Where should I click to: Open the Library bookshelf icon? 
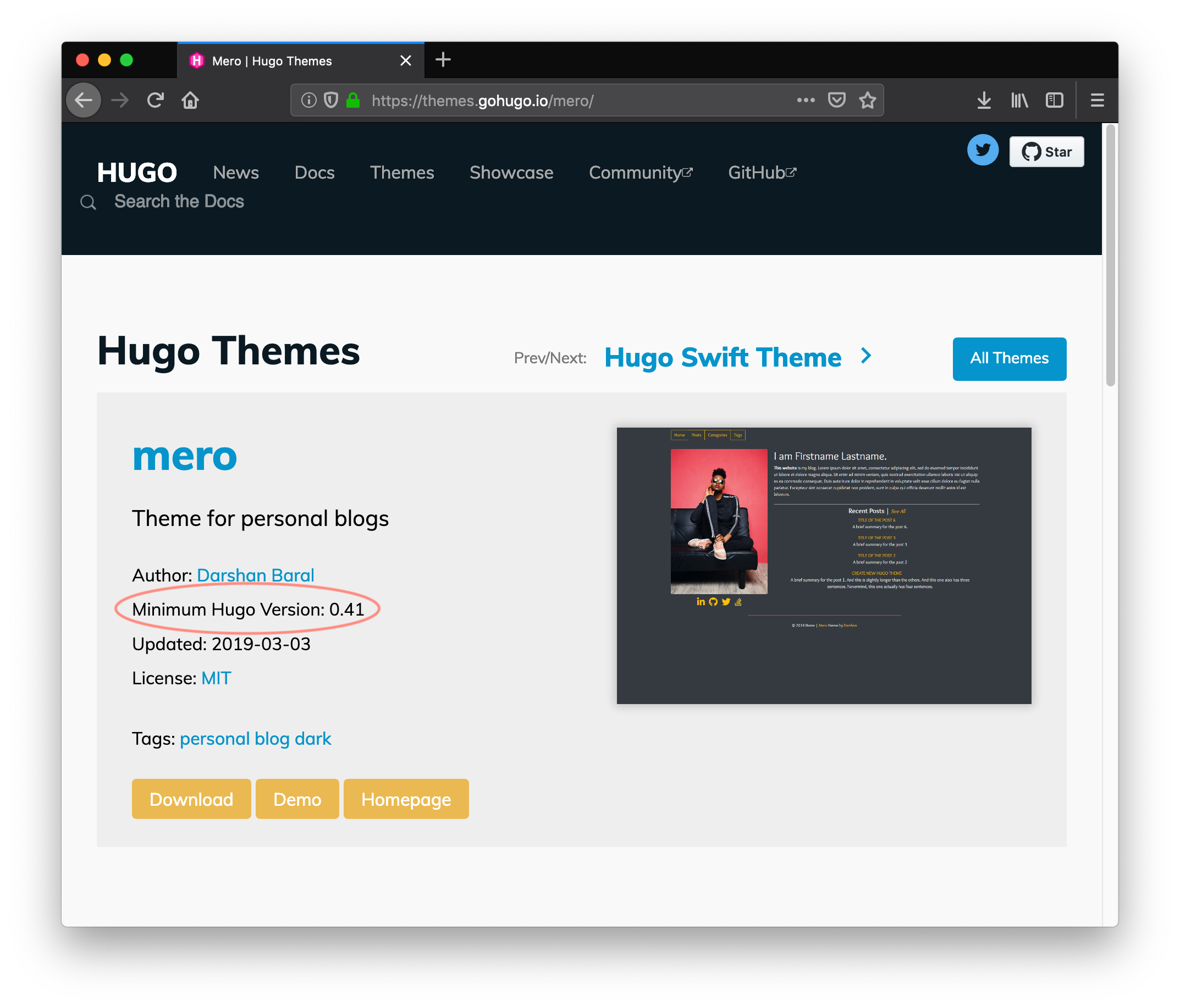click(1019, 101)
